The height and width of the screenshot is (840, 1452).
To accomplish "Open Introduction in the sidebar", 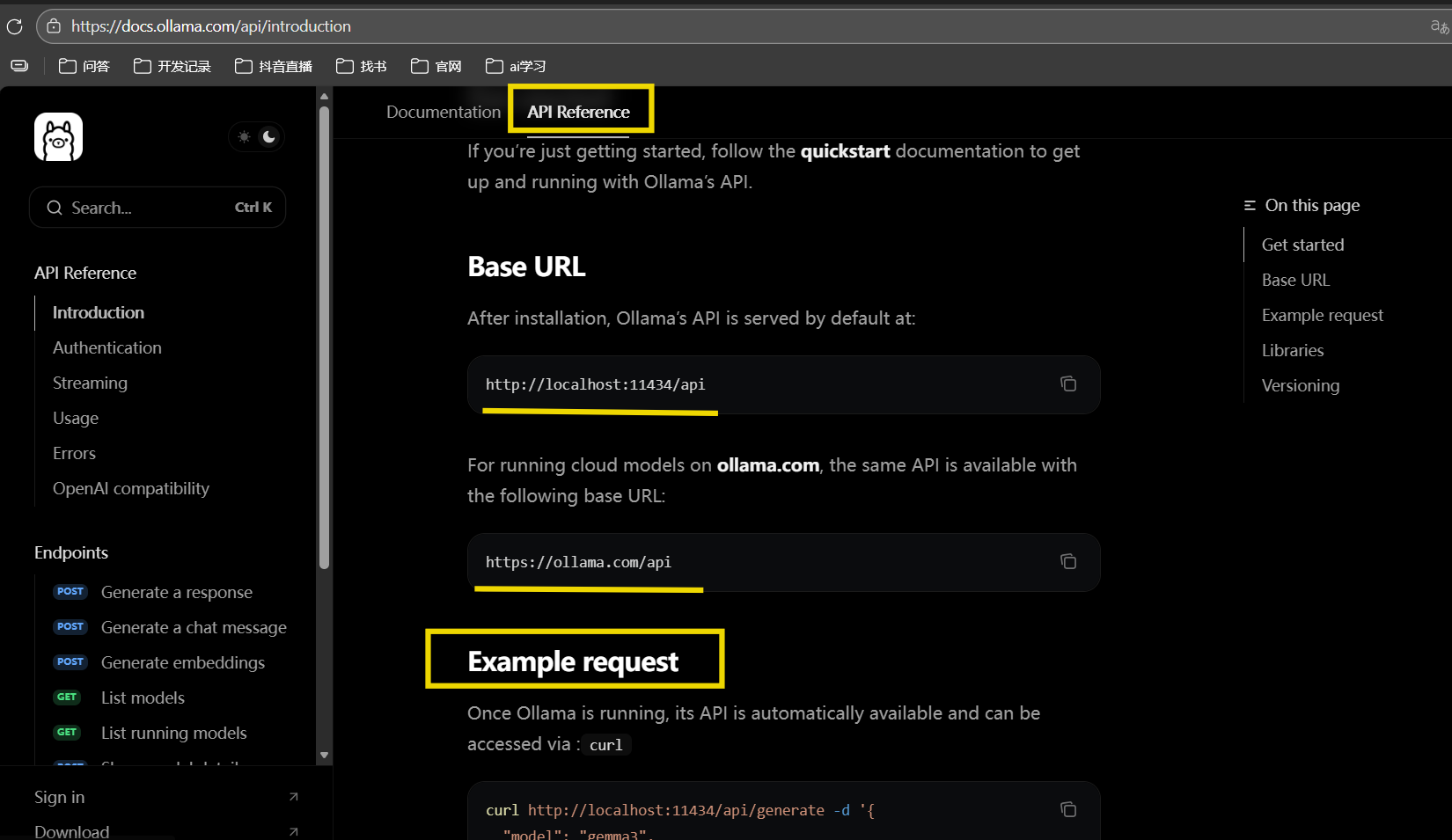I will pos(99,312).
